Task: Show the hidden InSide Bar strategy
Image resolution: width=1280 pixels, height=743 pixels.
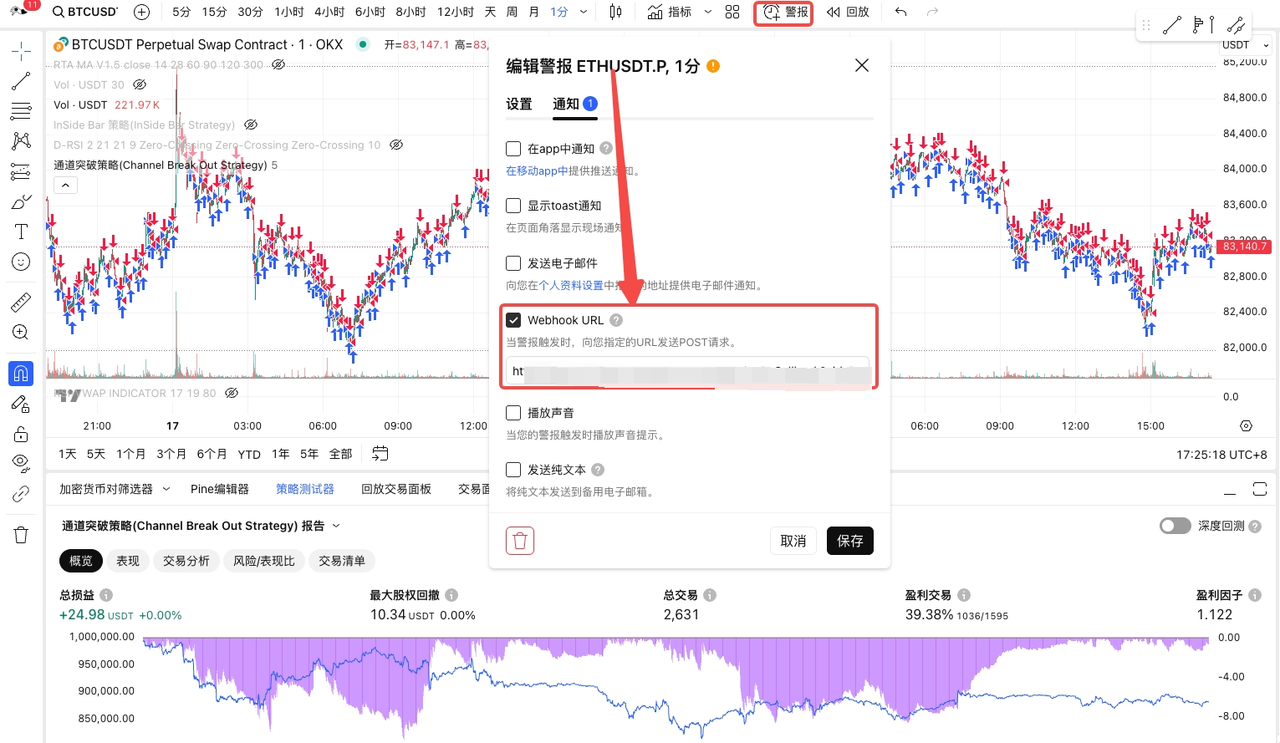Action: click(251, 125)
